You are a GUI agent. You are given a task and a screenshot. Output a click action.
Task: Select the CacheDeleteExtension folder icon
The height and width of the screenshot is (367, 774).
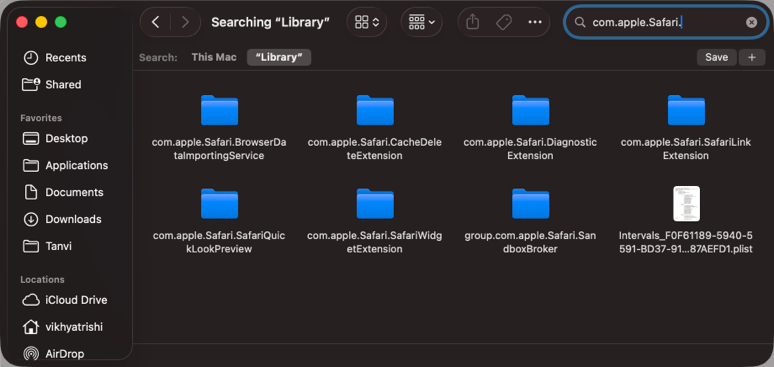coord(375,110)
